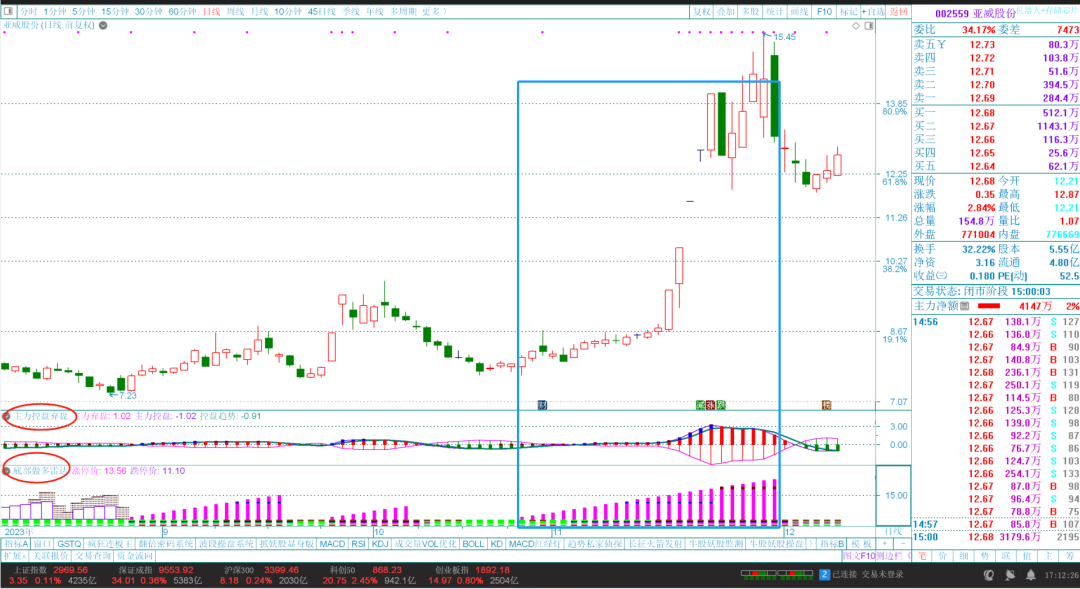Click the plus zoom button beside 日线

[x=885, y=544]
